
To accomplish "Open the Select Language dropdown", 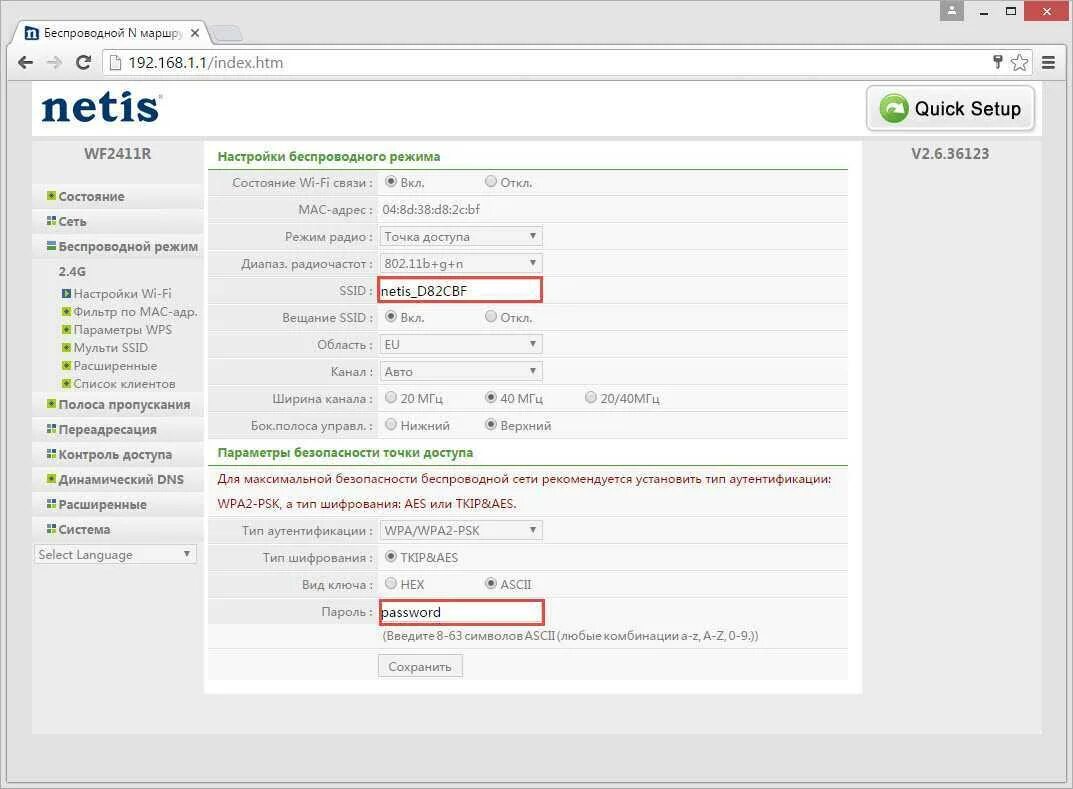I will pos(115,554).
